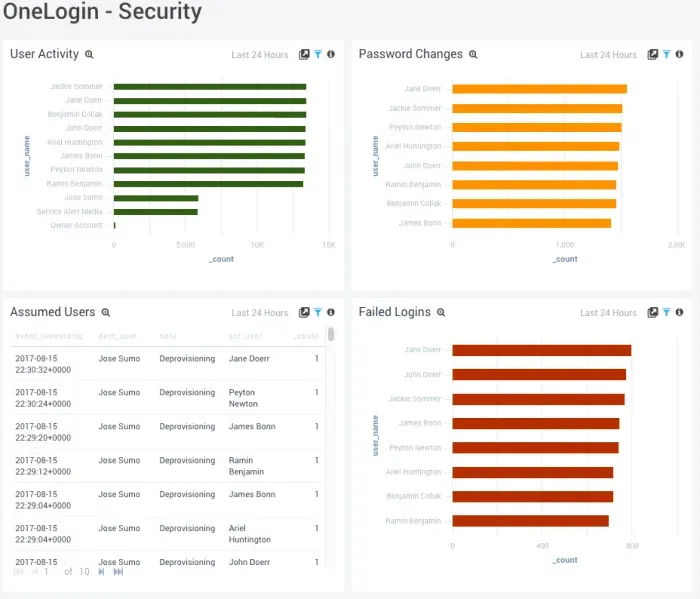The width and height of the screenshot is (700, 599).
Task: Click the Assumed Users table vertical scrollbar
Action: click(x=331, y=334)
